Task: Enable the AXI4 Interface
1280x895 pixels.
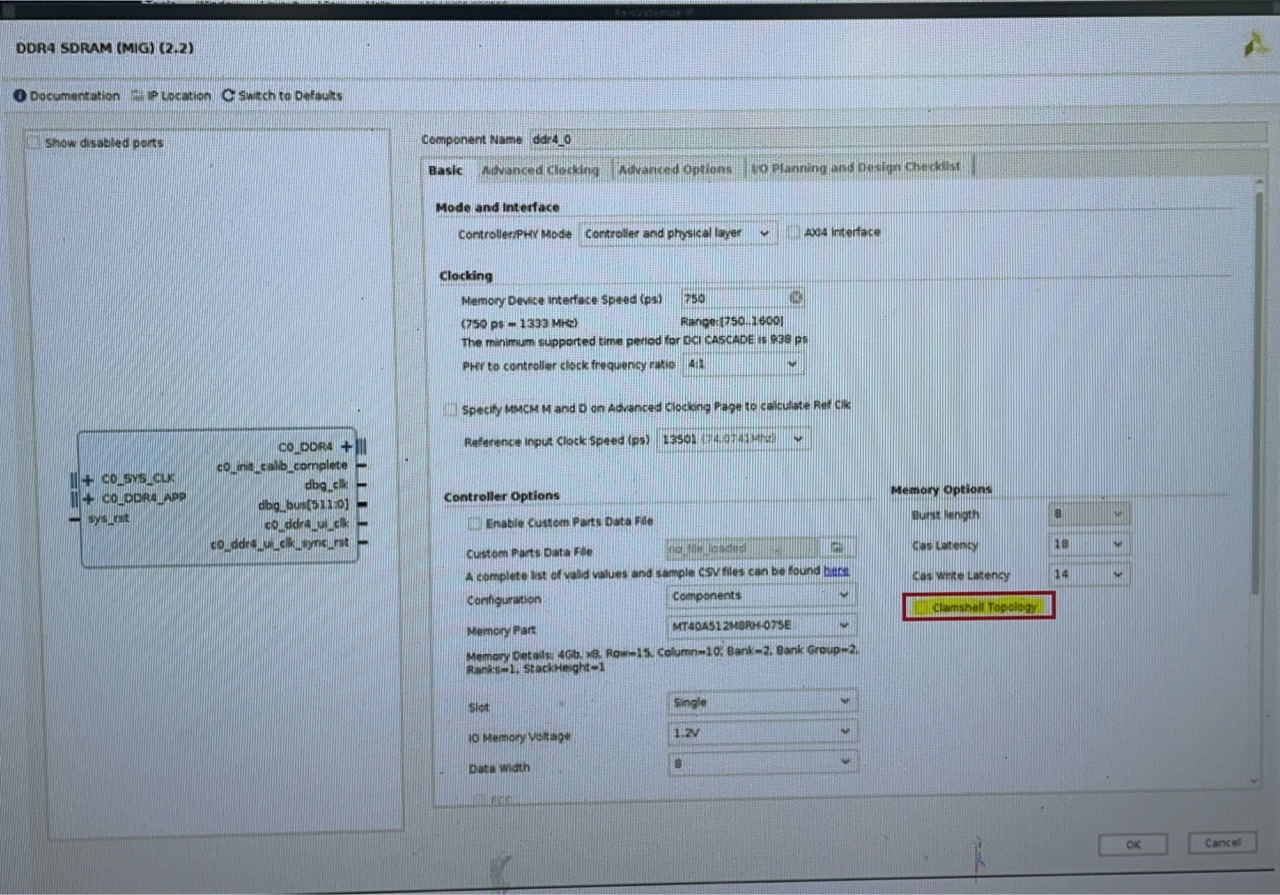Action: pos(793,232)
